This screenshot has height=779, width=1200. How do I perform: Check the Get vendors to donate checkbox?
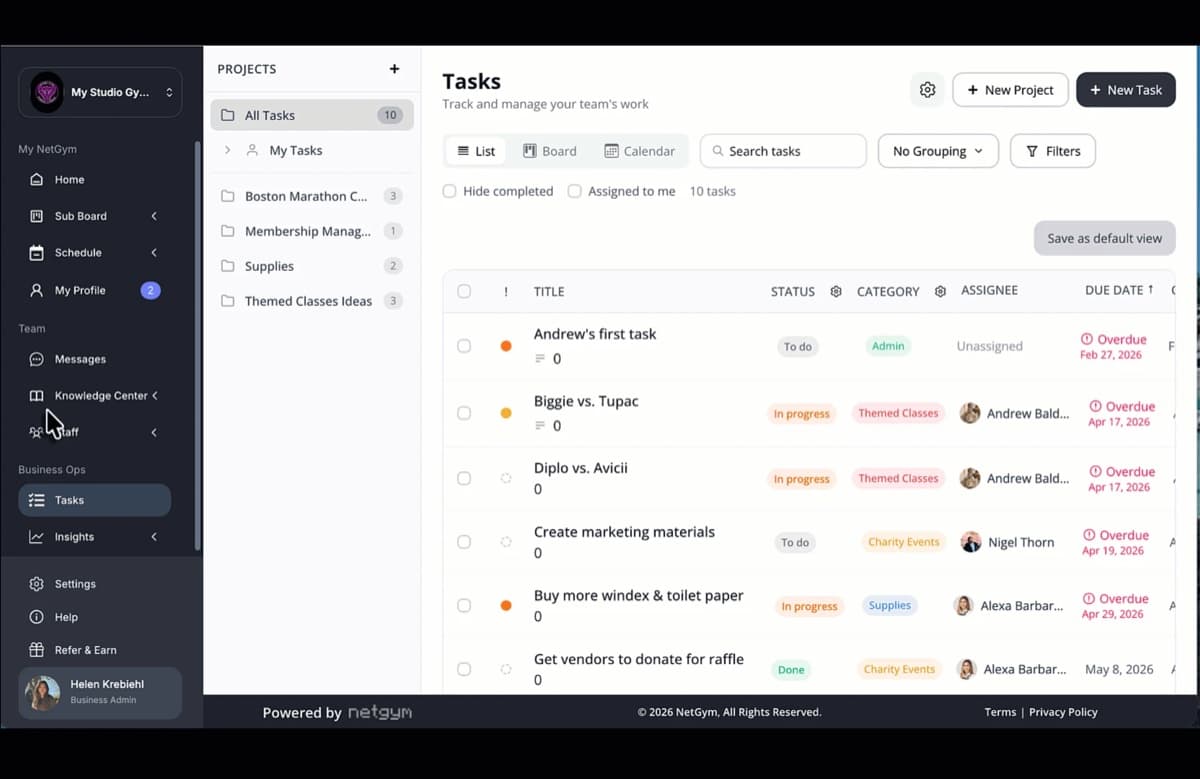click(464, 669)
